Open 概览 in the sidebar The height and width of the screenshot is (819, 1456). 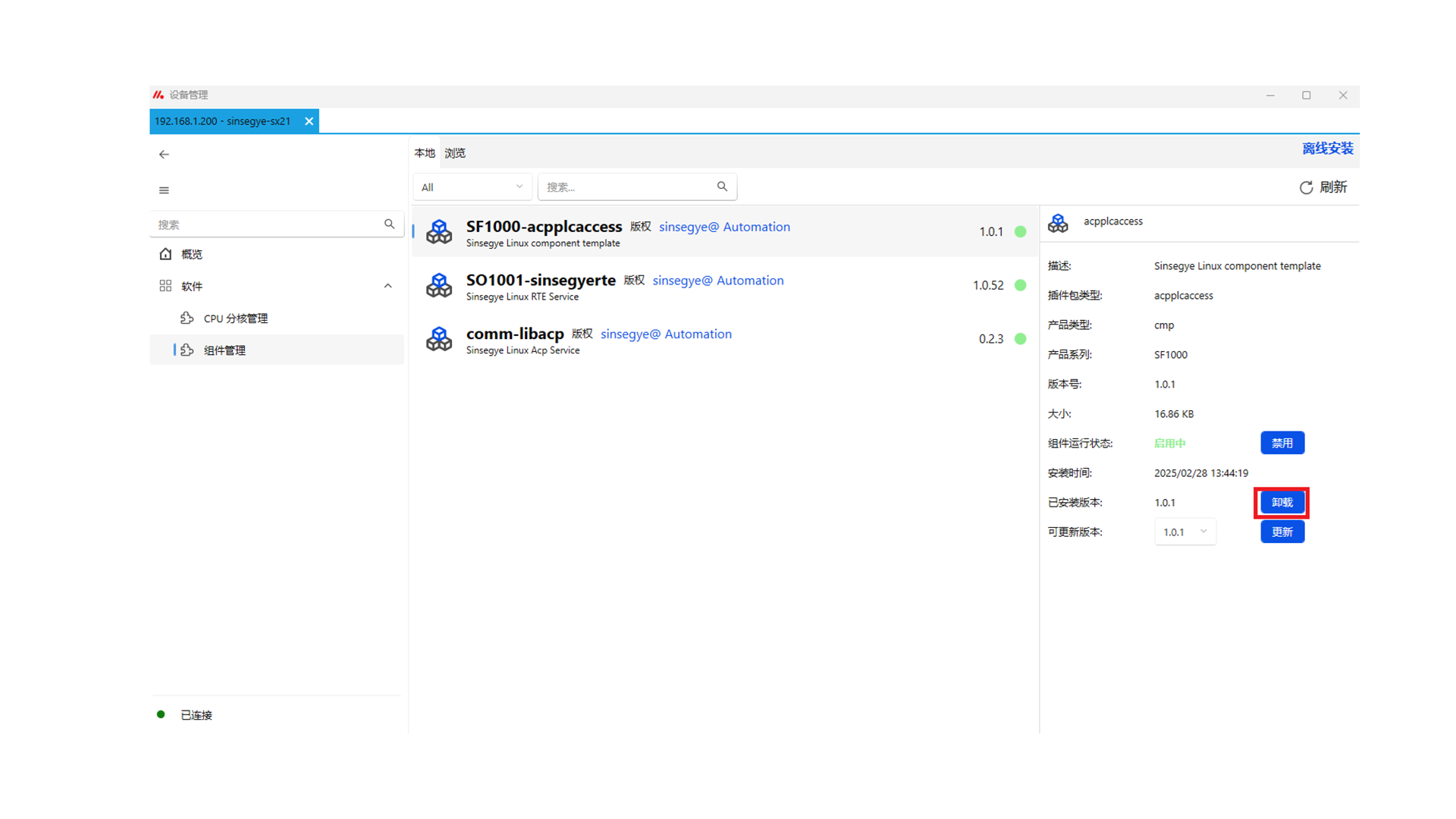click(277, 254)
